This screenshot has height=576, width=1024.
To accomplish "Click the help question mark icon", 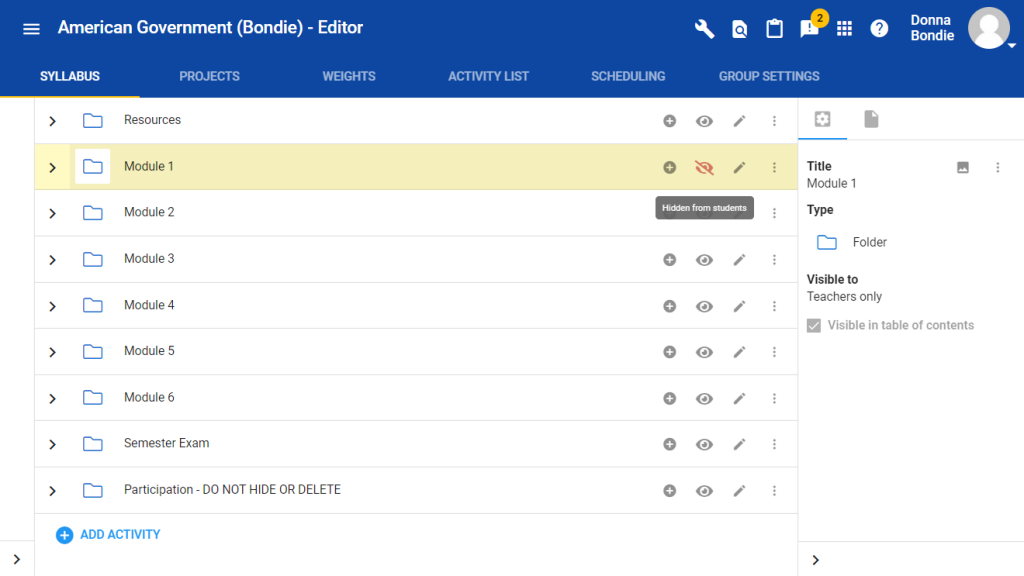I will point(879,28).
